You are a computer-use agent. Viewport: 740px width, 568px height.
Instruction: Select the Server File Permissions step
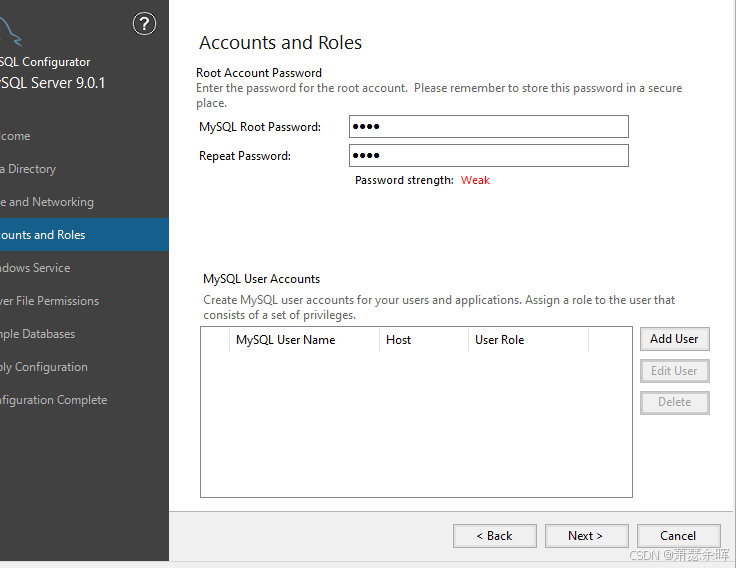pyautogui.click(x=49, y=301)
